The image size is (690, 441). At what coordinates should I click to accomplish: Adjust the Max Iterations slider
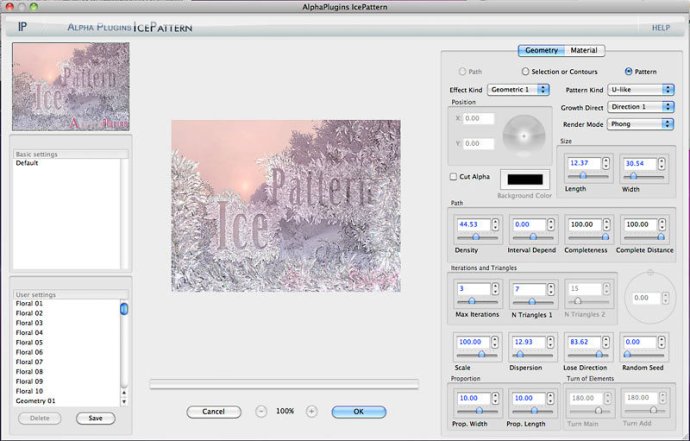pos(471,301)
